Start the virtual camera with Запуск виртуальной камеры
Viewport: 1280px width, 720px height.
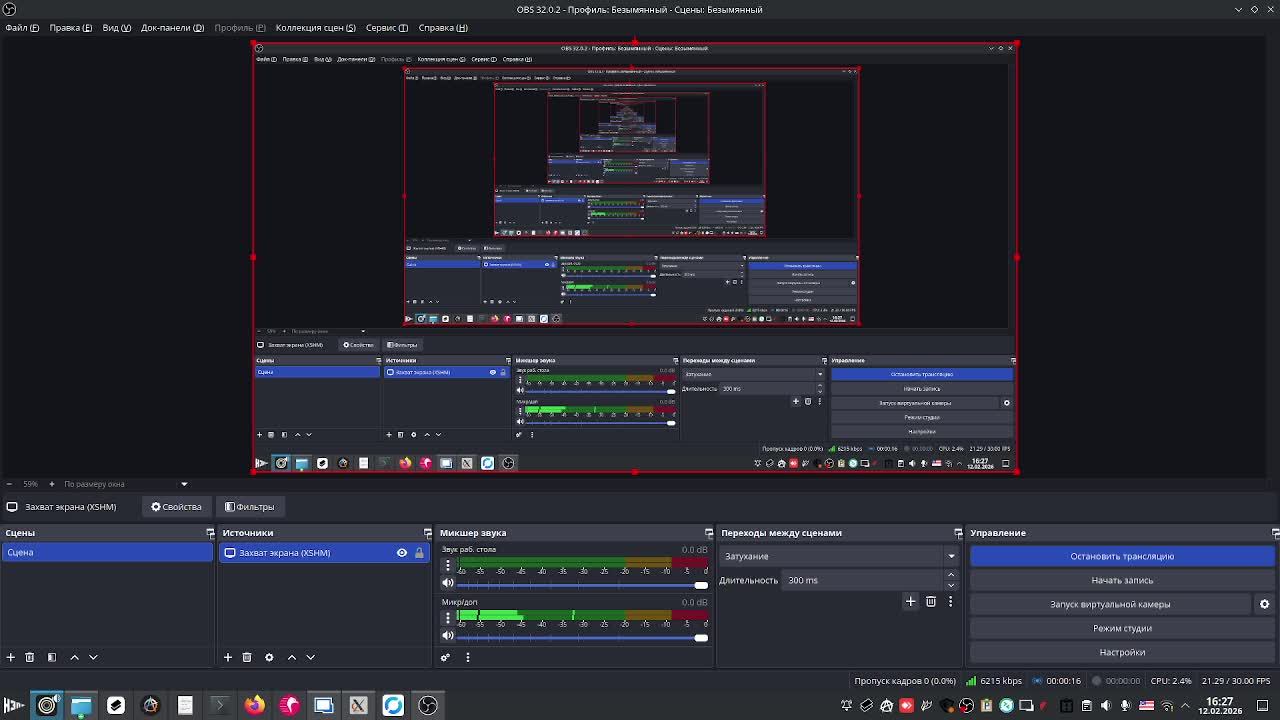coord(1110,604)
